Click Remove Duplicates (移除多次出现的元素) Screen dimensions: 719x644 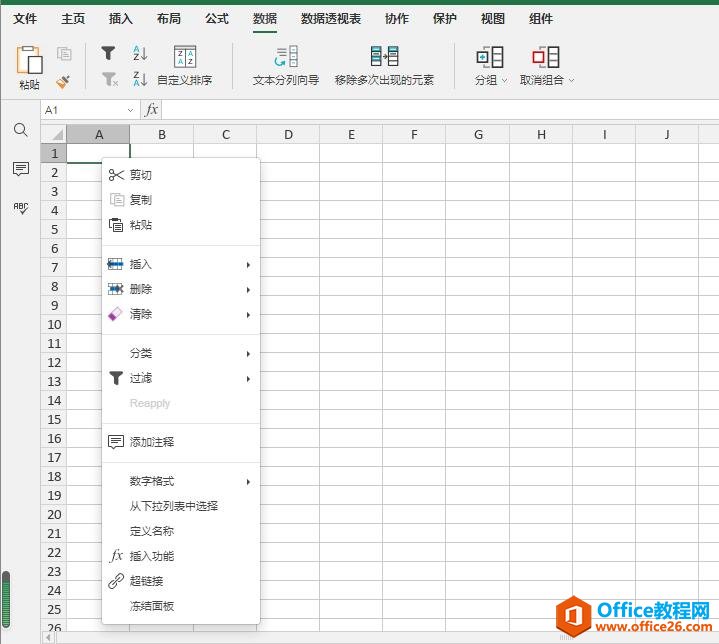(x=384, y=66)
